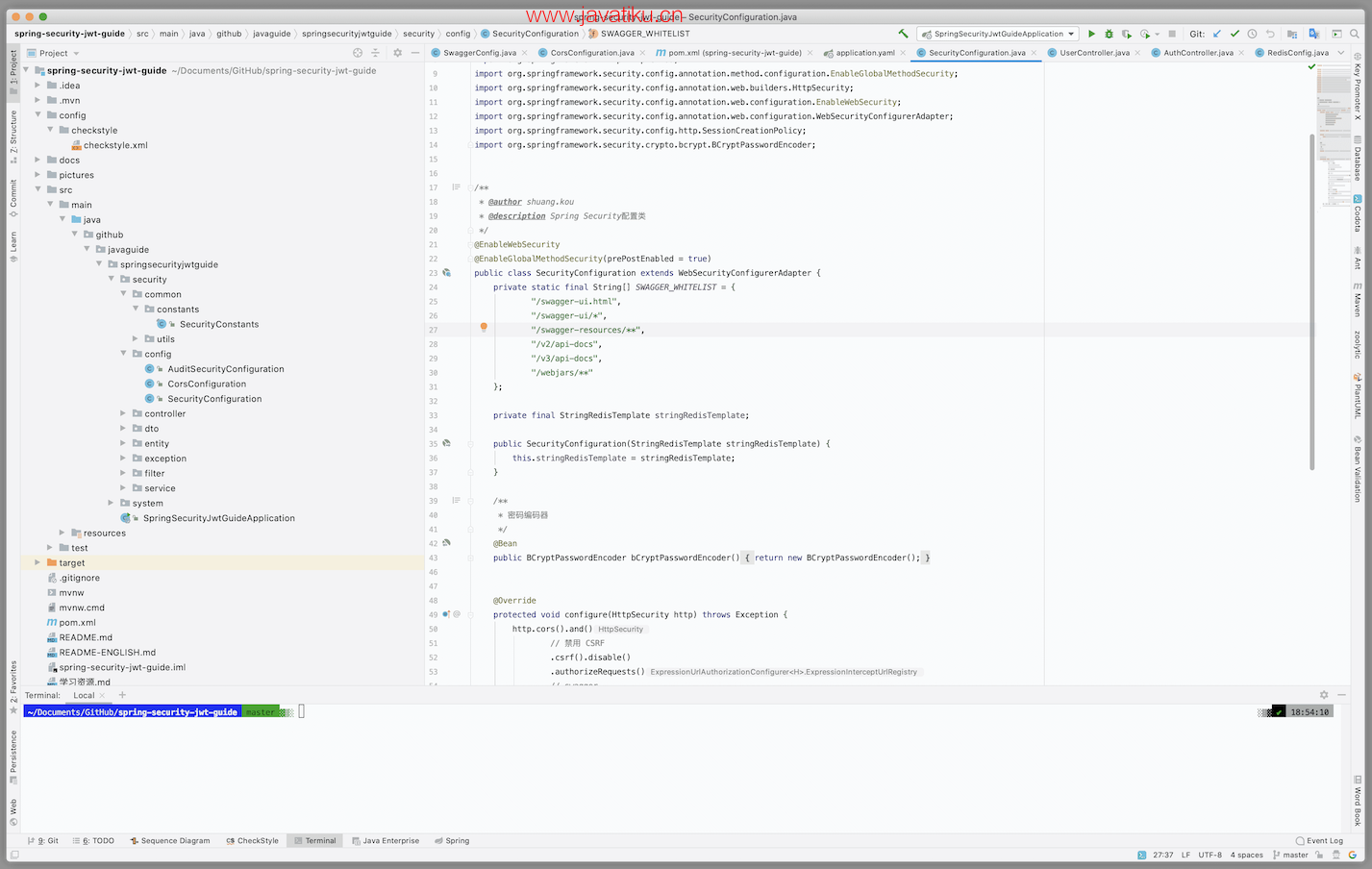Toggle the Commit tool window button

(13, 197)
